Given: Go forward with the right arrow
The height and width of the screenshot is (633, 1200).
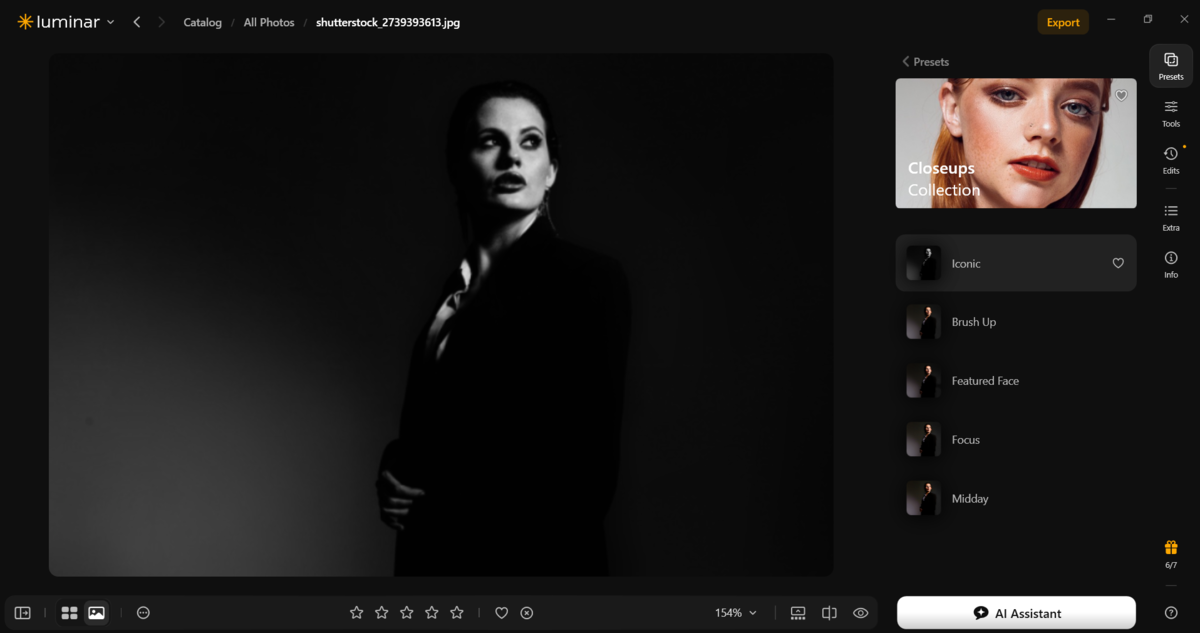Looking at the screenshot, I should (x=161, y=22).
